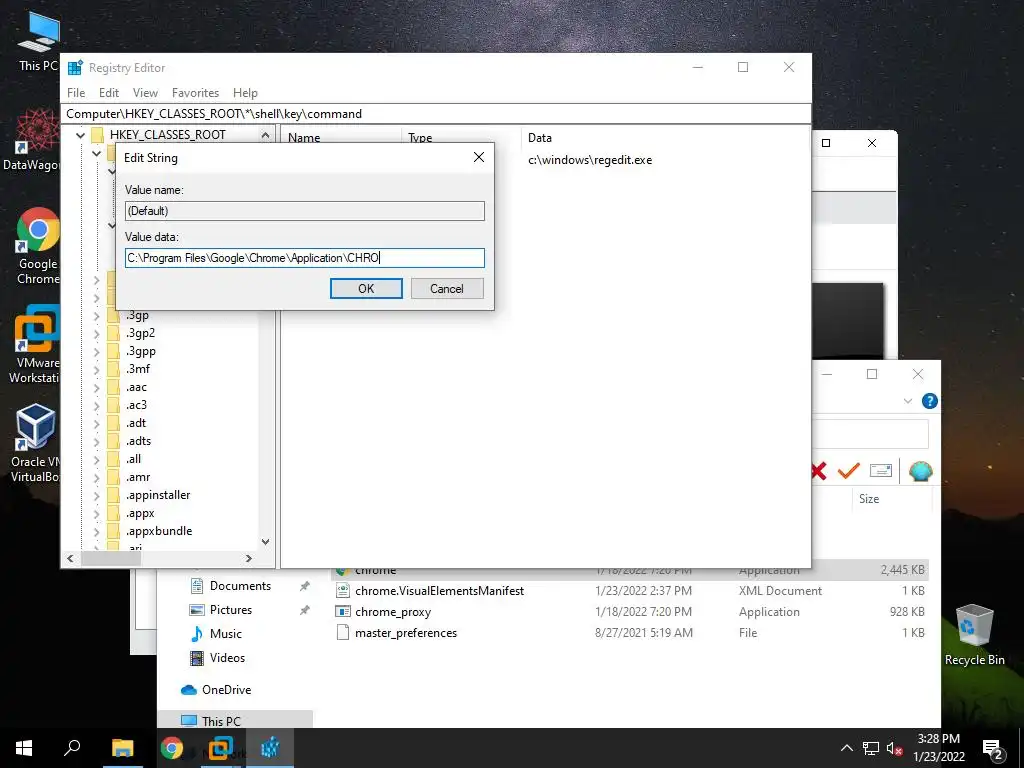
Task: Open the network status tray icon
Action: [x=871, y=748]
